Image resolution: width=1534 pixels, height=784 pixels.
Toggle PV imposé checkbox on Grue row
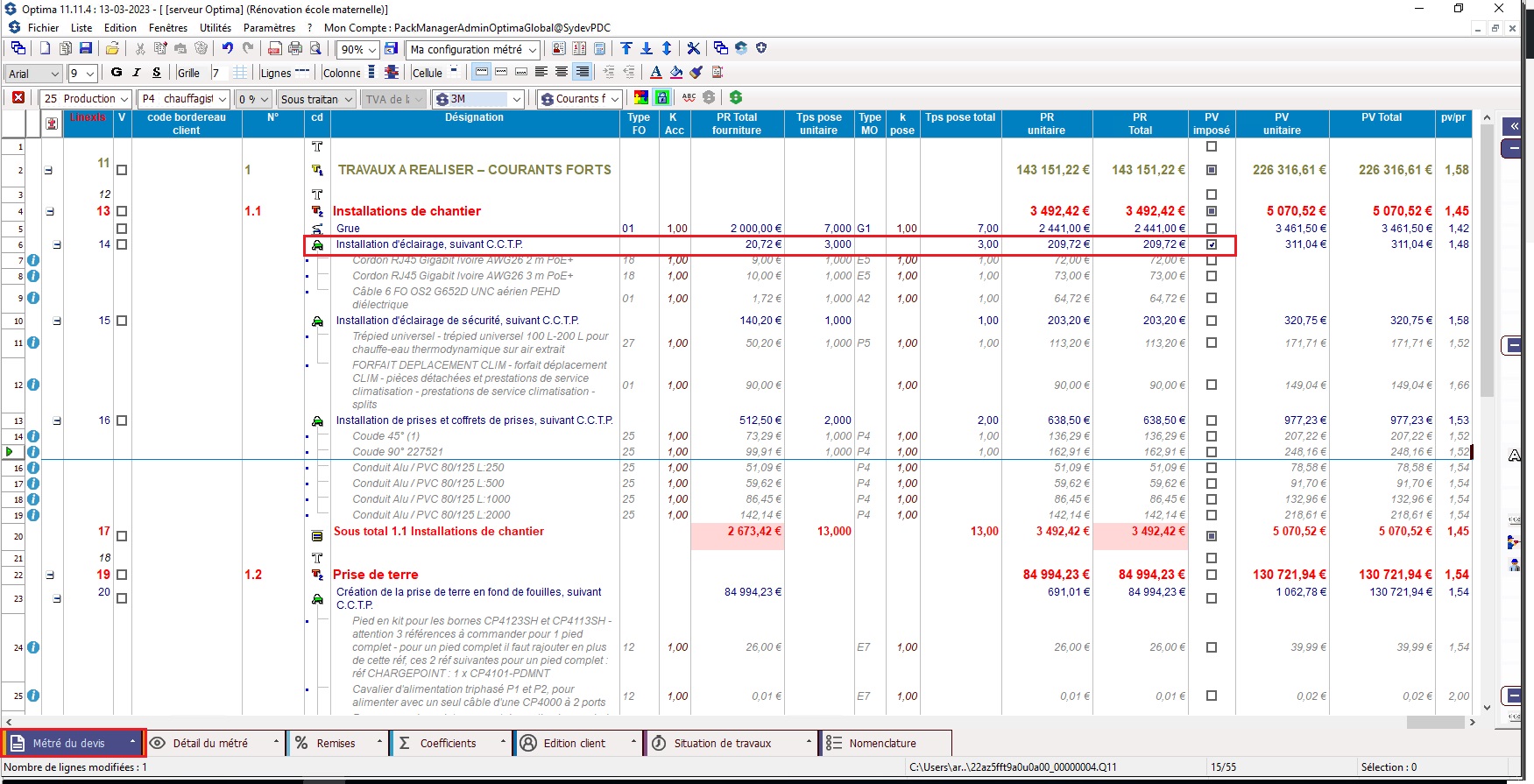click(1212, 229)
